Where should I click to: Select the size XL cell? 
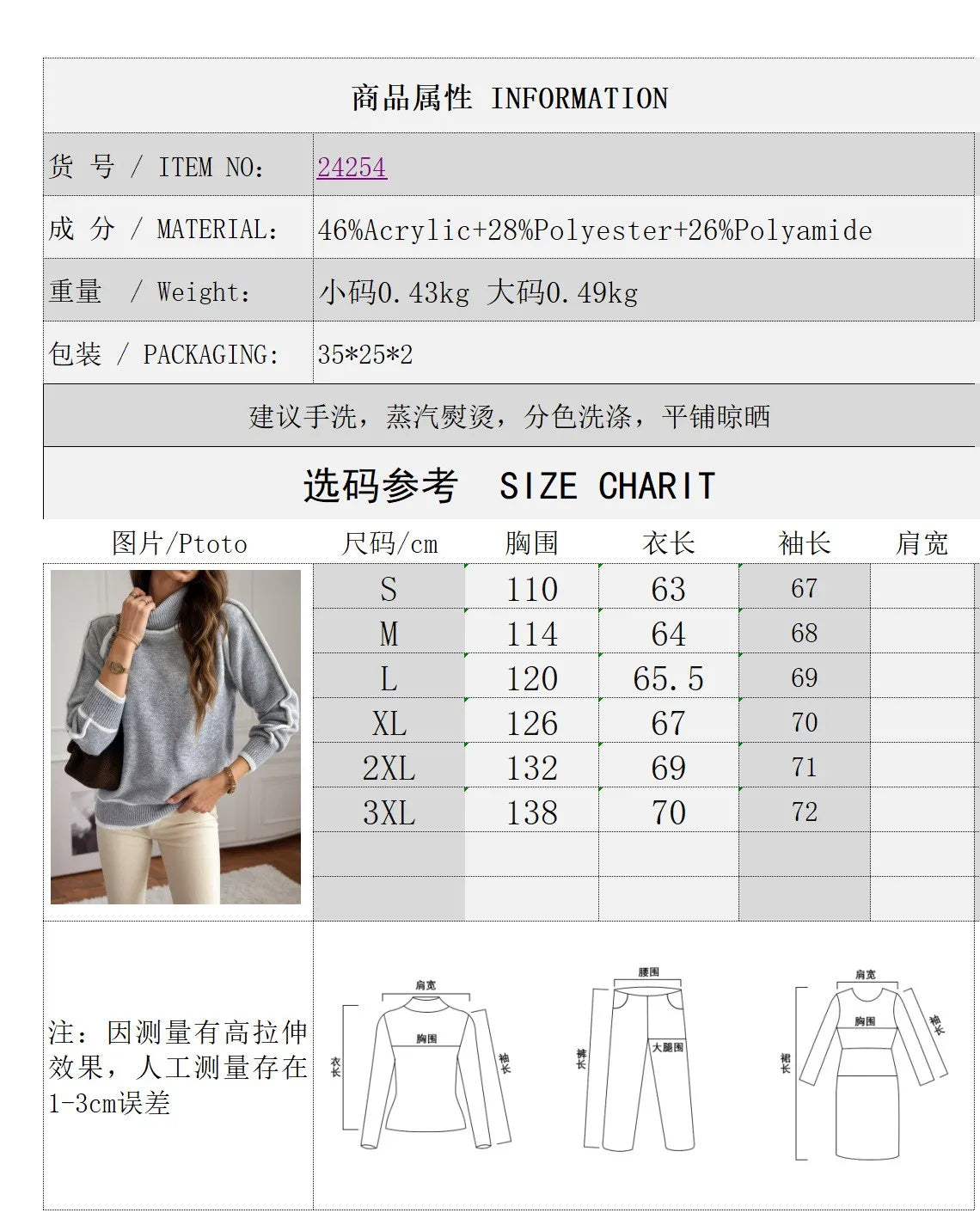[x=389, y=722]
